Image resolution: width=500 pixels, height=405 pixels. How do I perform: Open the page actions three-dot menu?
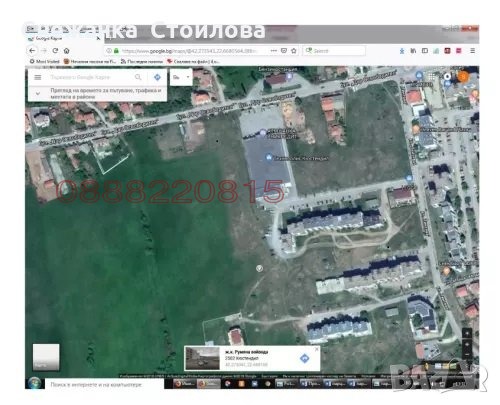point(274,51)
